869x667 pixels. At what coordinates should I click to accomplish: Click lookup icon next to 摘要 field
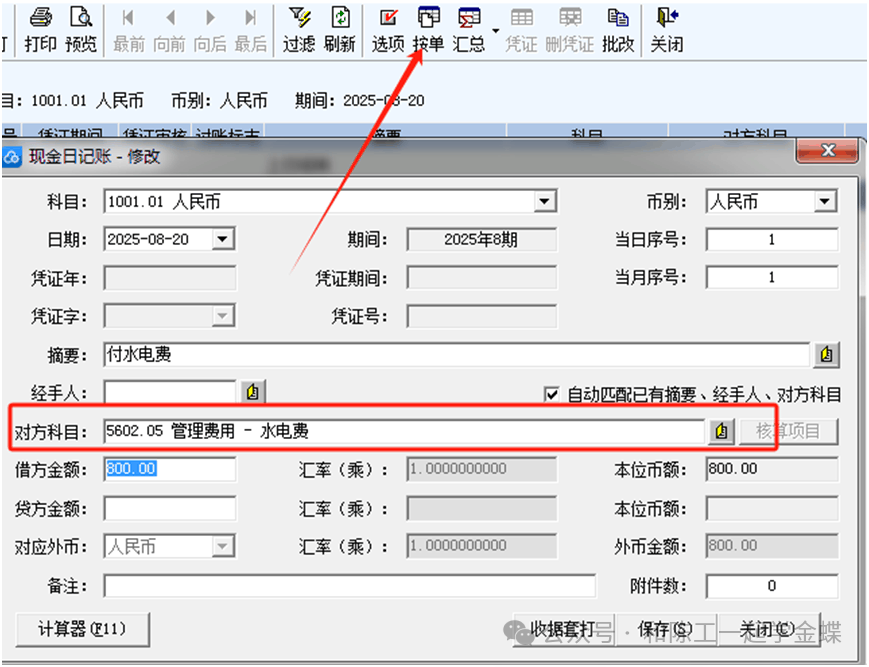click(826, 355)
